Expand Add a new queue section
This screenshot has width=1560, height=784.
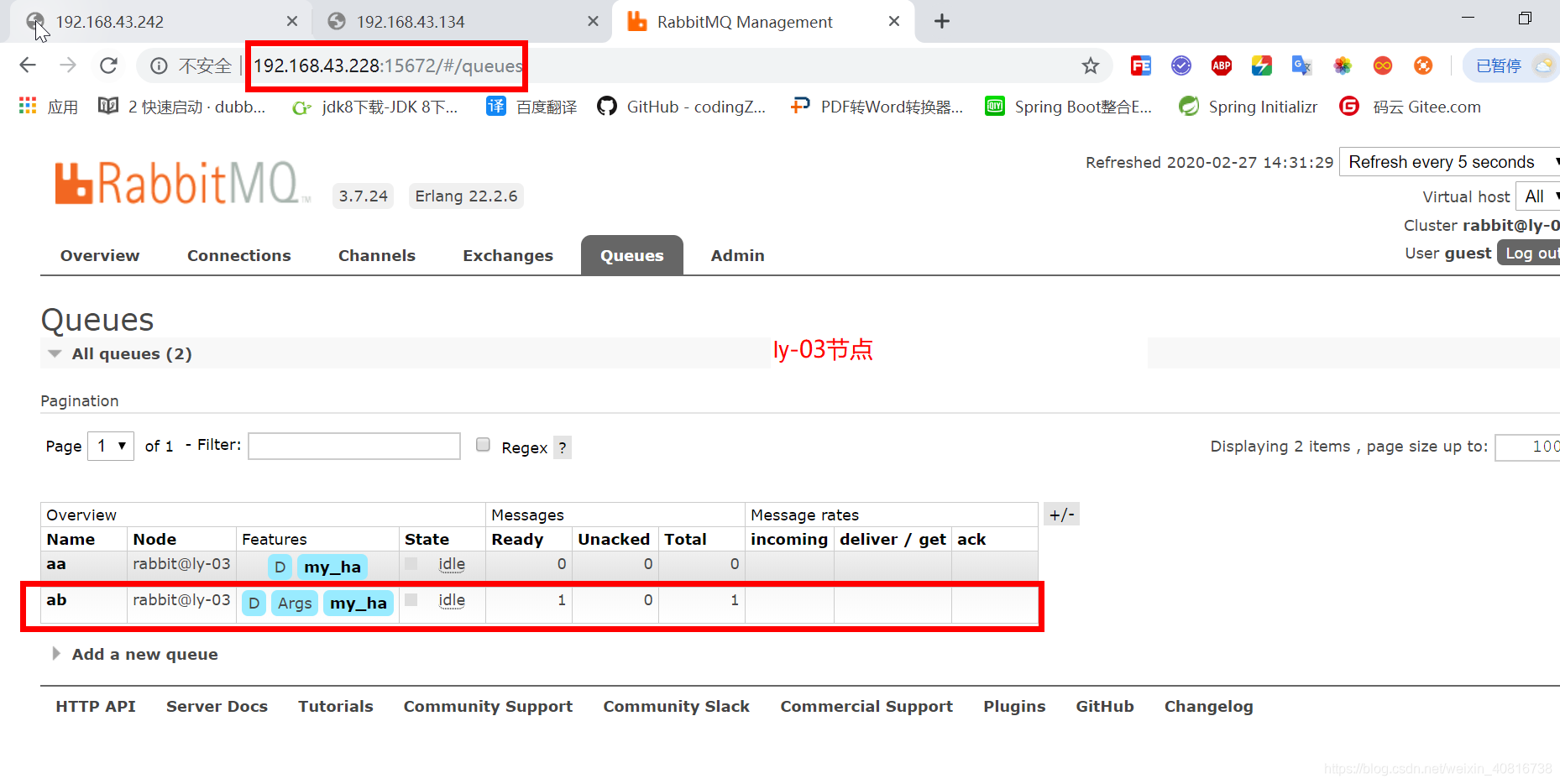click(135, 654)
